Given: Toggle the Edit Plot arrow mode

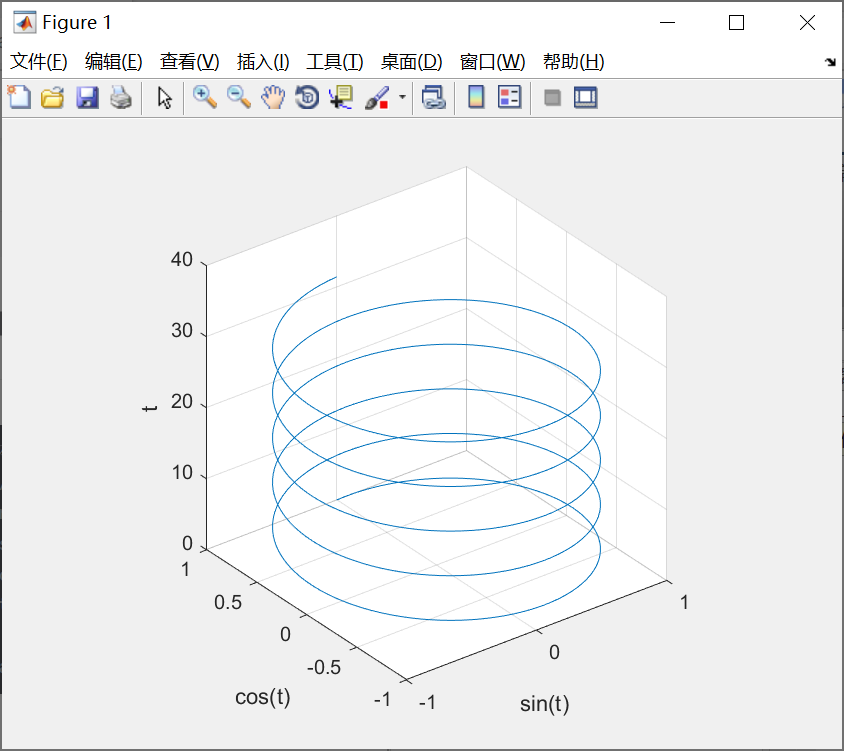Looking at the screenshot, I should coord(164,97).
